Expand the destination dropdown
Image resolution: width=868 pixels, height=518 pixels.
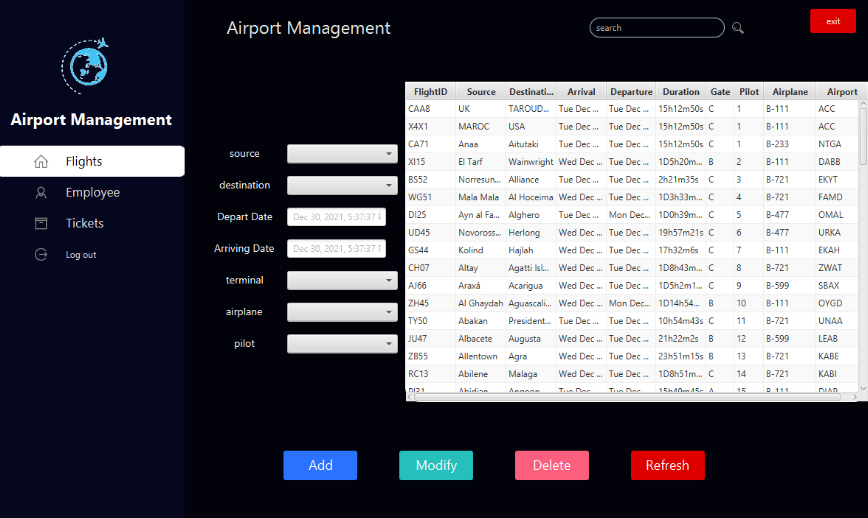(342, 185)
